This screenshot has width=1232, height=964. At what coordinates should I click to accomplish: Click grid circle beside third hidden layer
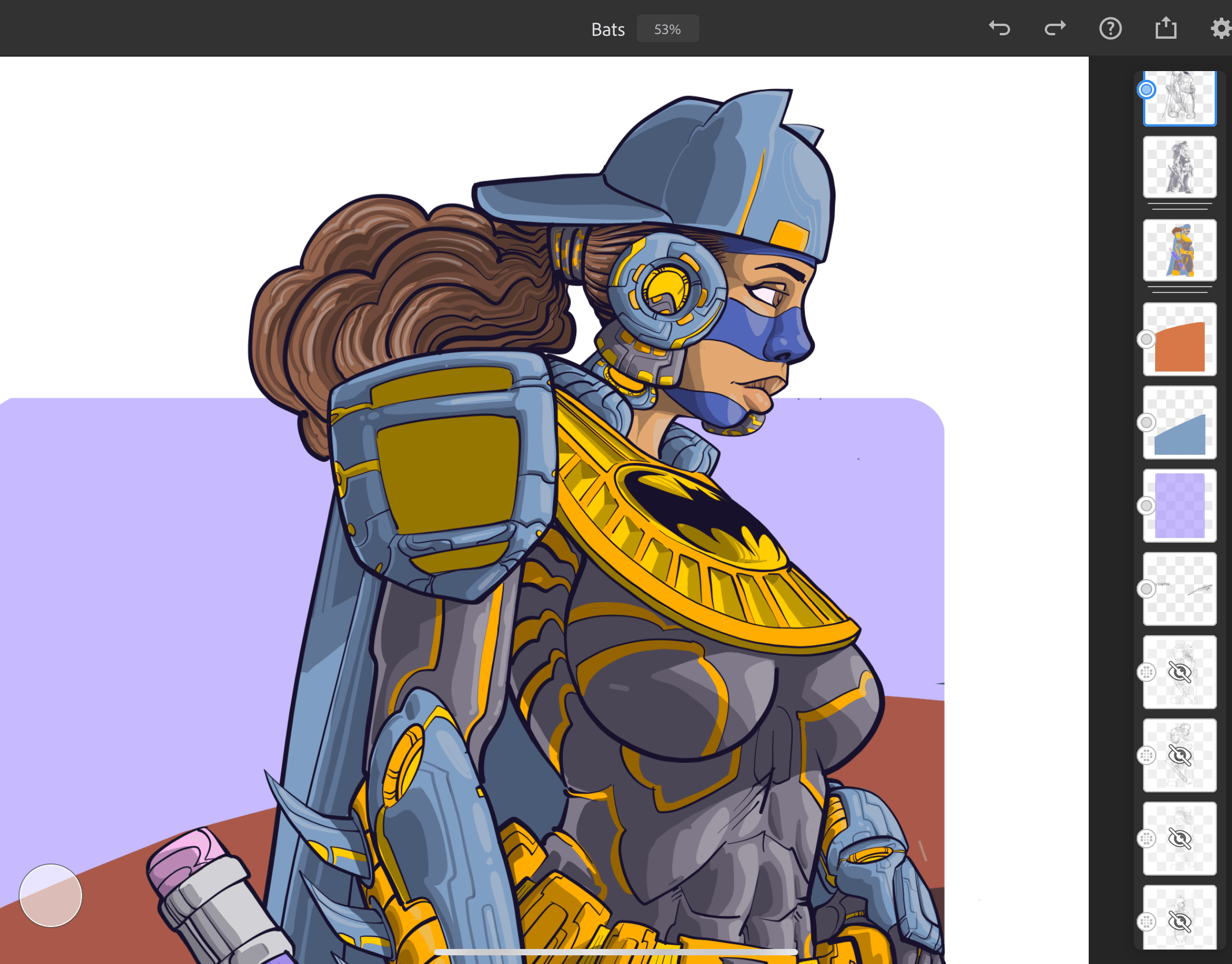(1146, 839)
